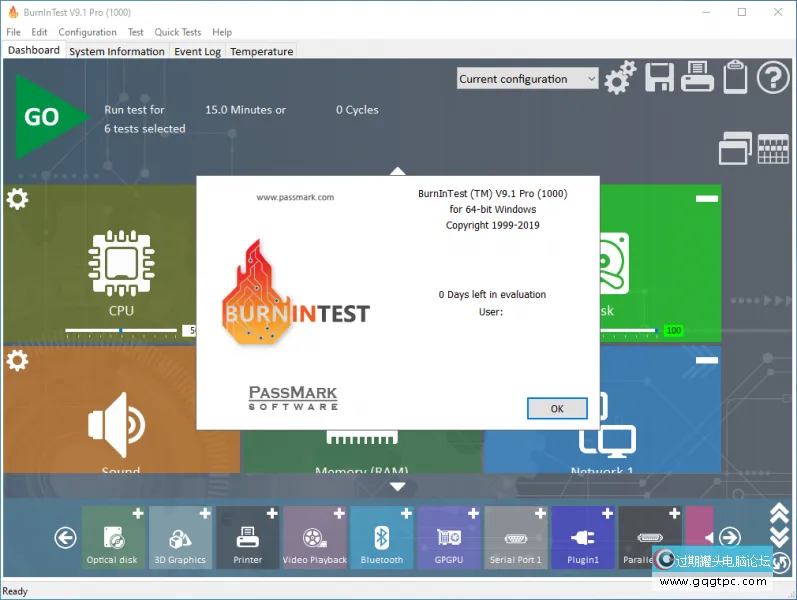
Task: Close the BurnInTest window
Action: (x=778, y=12)
